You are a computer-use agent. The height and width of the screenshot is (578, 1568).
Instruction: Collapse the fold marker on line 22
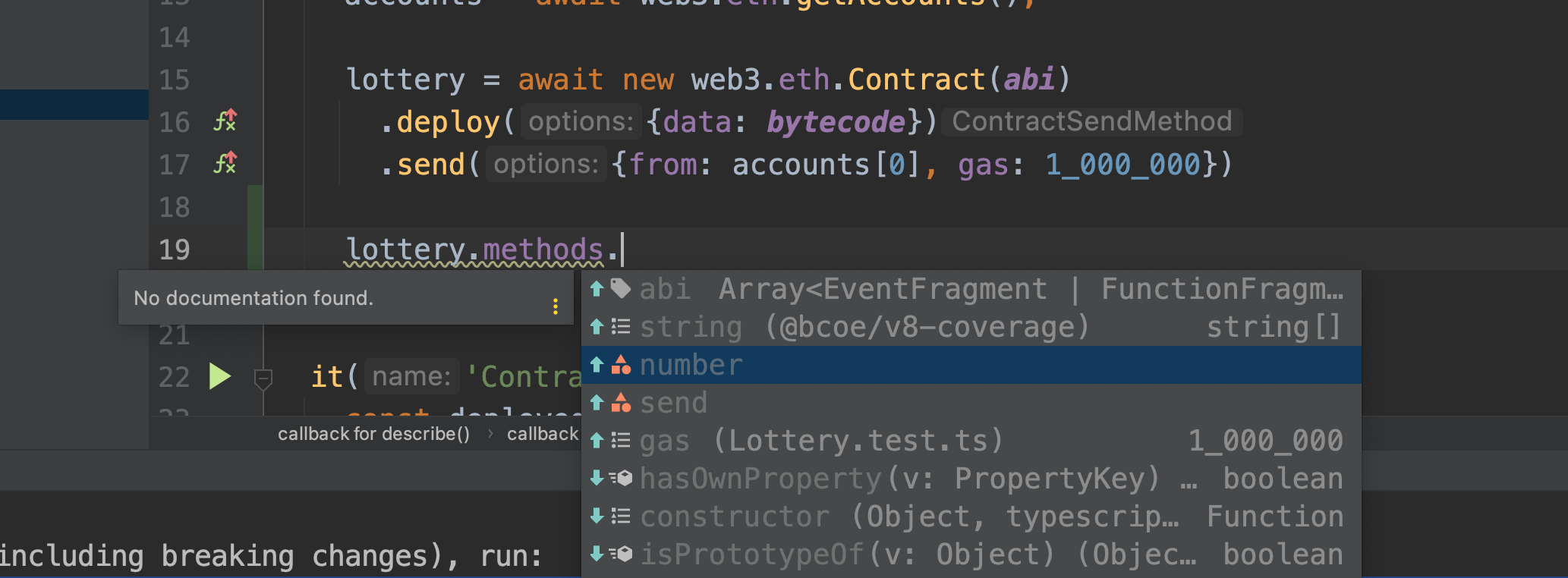263,378
